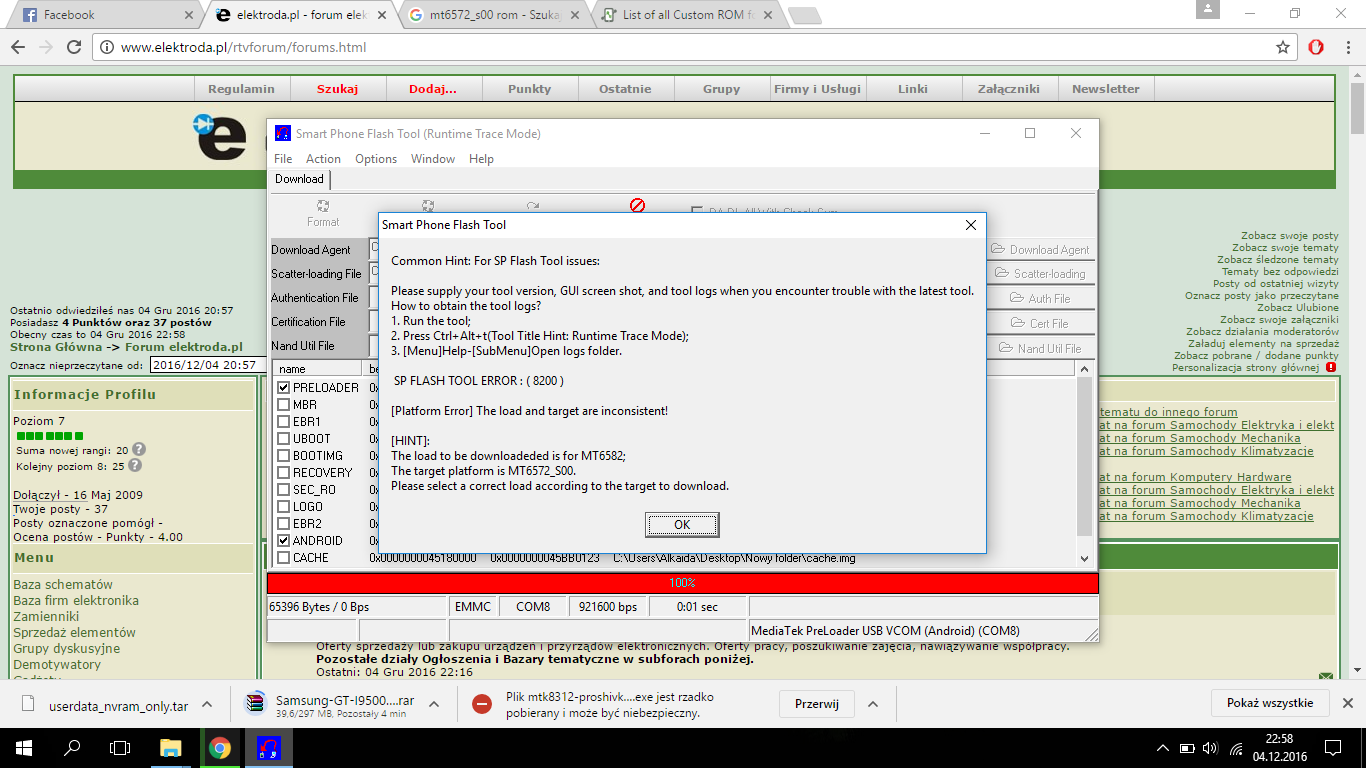
Task: Go back using the browser back arrow
Action: click(x=18, y=47)
